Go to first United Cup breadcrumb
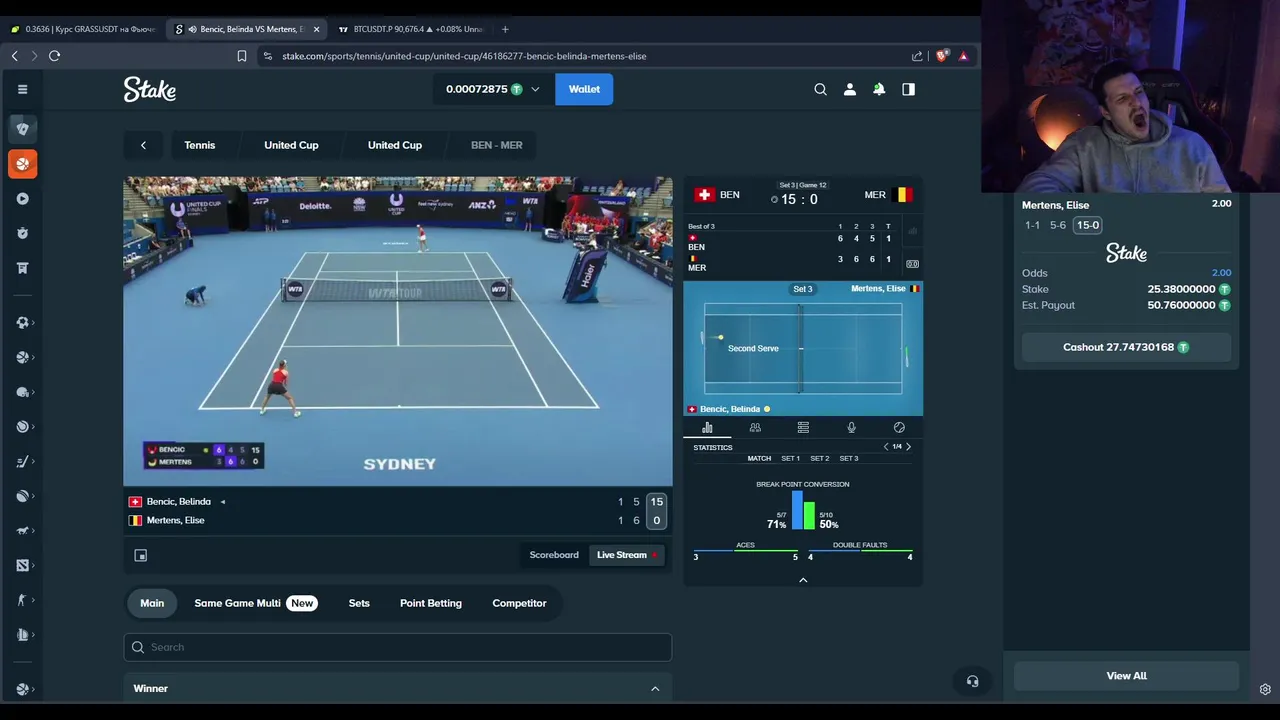Viewport: 1280px width, 720px height. (291, 145)
